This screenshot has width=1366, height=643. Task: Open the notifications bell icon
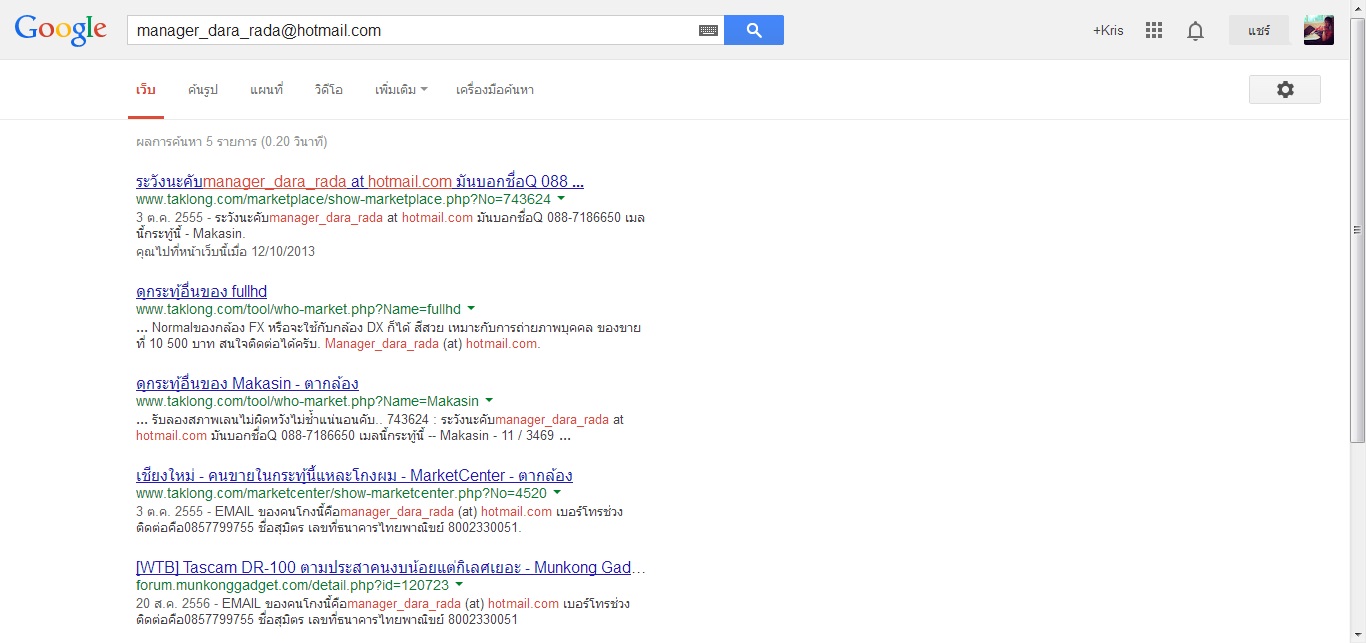pyautogui.click(x=1195, y=31)
